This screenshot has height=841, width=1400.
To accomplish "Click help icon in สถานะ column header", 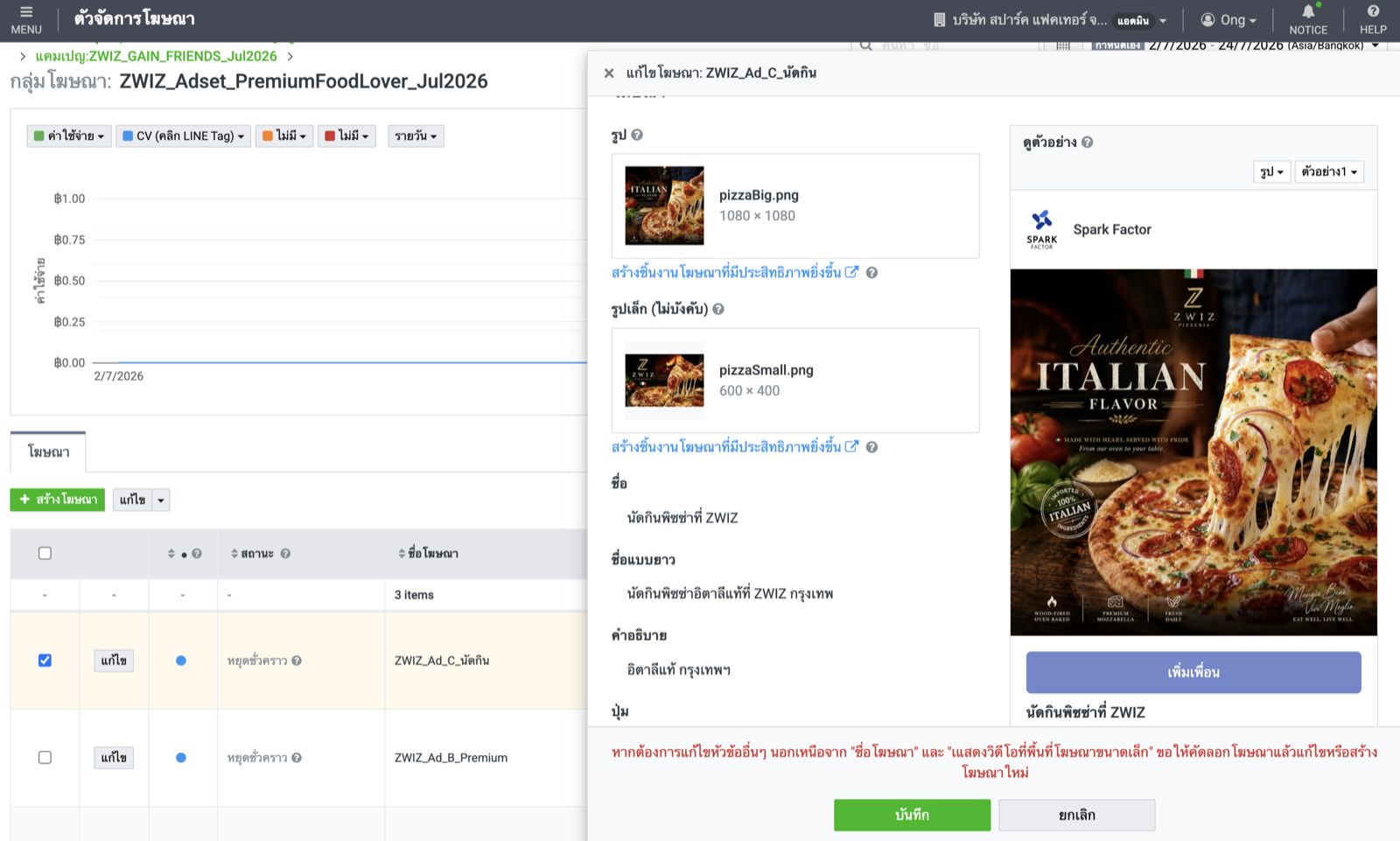I will point(285,553).
